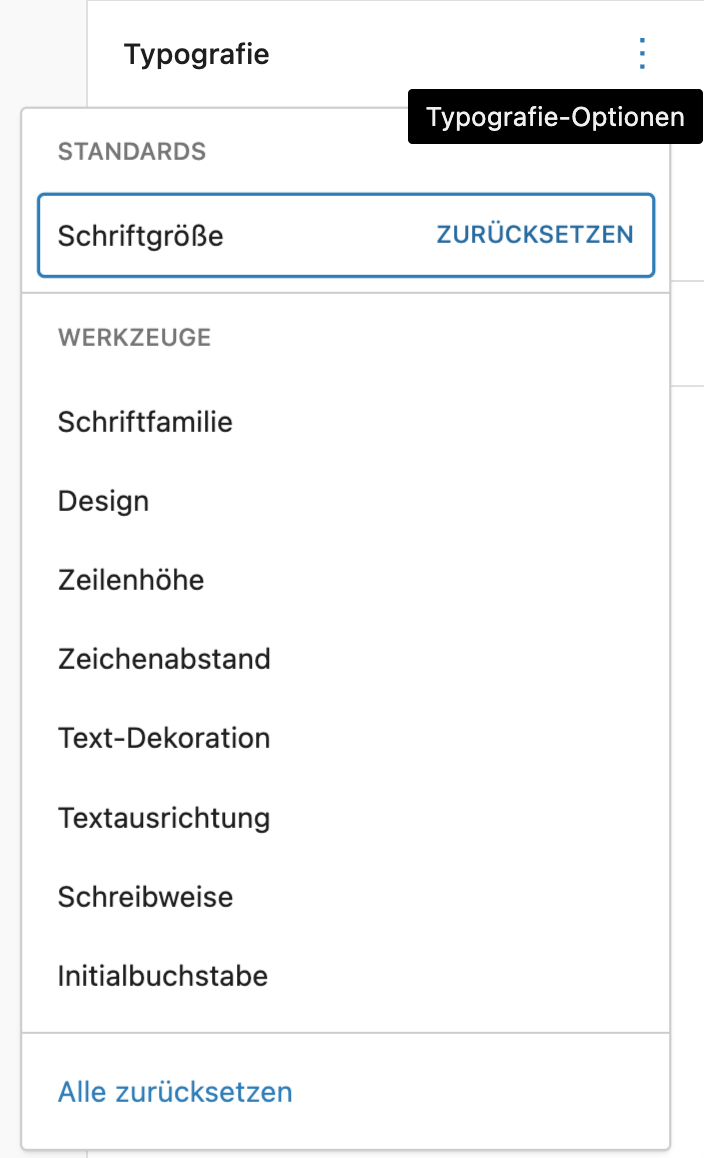Click the Typografie-Optionen tooltip
Image resolution: width=704 pixels, height=1158 pixels.
[x=555, y=117]
